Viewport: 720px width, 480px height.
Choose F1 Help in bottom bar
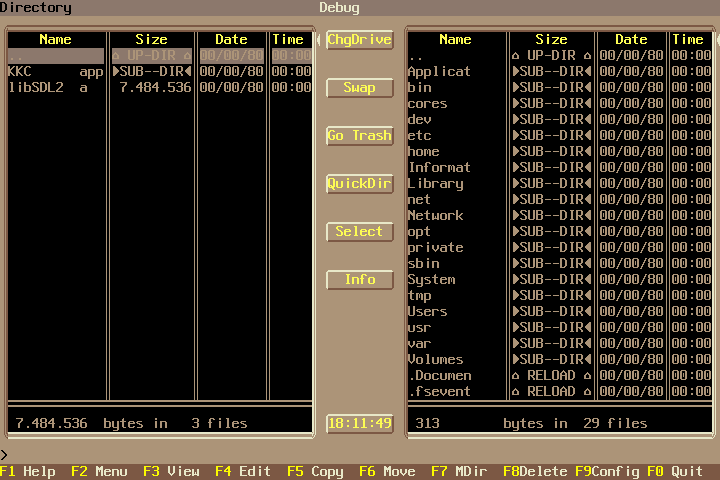[28, 471]
